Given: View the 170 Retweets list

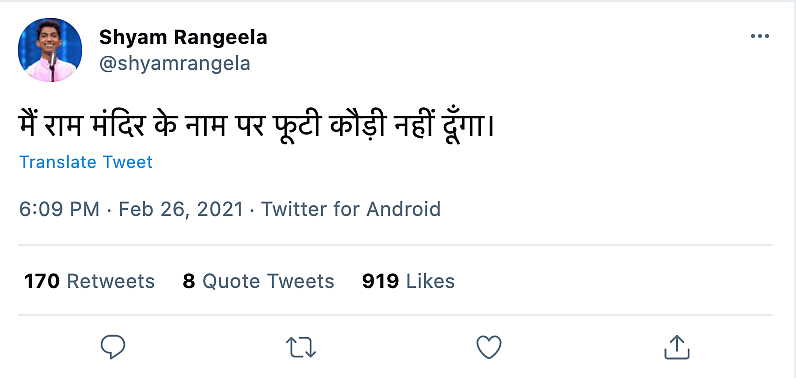Looking at the screenshot, I should click(89, 281).
